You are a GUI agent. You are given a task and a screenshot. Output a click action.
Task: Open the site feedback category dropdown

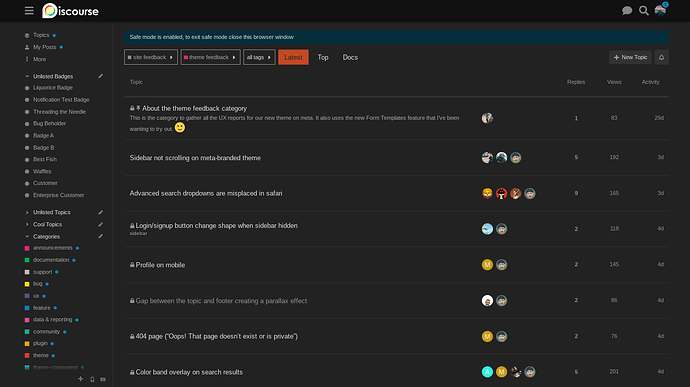(151, 57)
